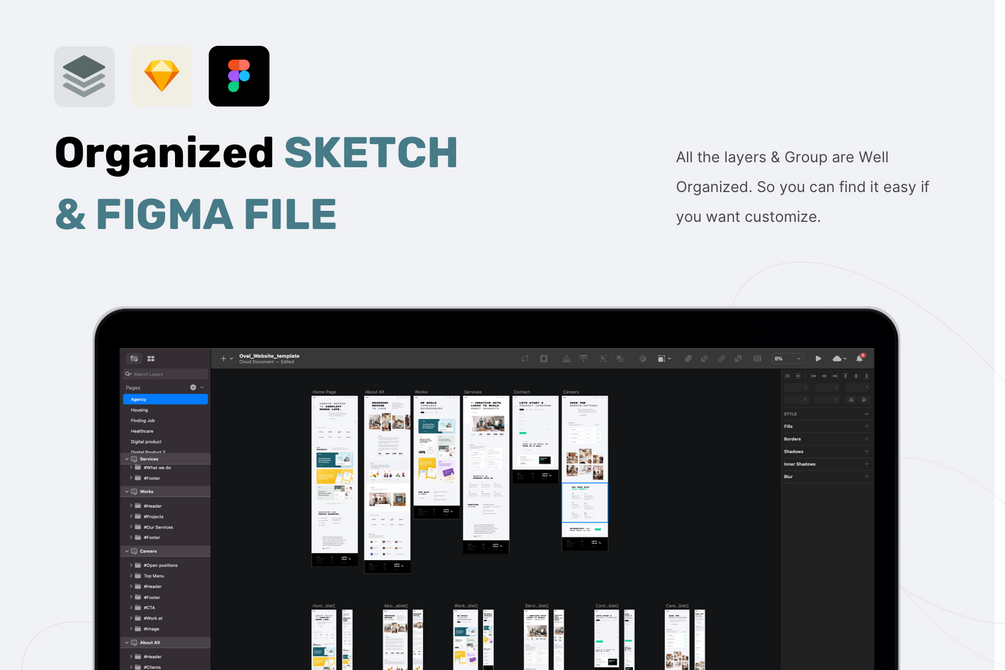Select the Finding Job page
This screenshot has width=1005, height=670.
[x=165, y=421]
